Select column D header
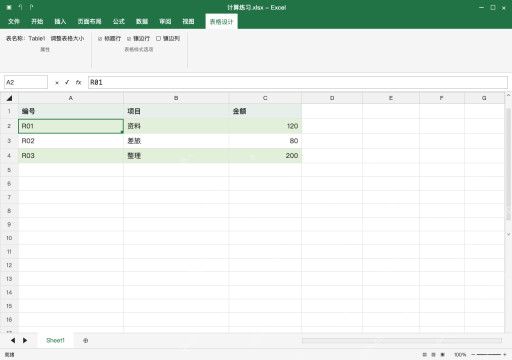This screenshot has width=512, height=360. 332,98
